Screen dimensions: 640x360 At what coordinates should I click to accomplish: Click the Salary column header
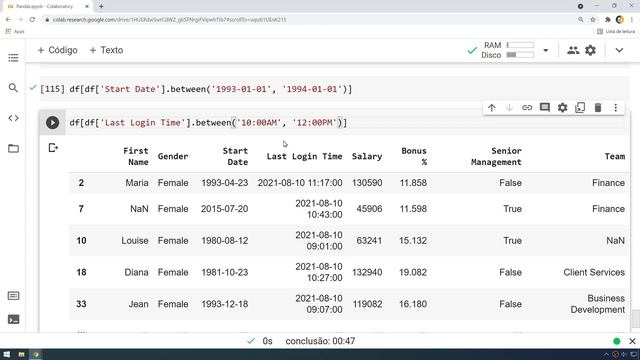pos(367,156)
